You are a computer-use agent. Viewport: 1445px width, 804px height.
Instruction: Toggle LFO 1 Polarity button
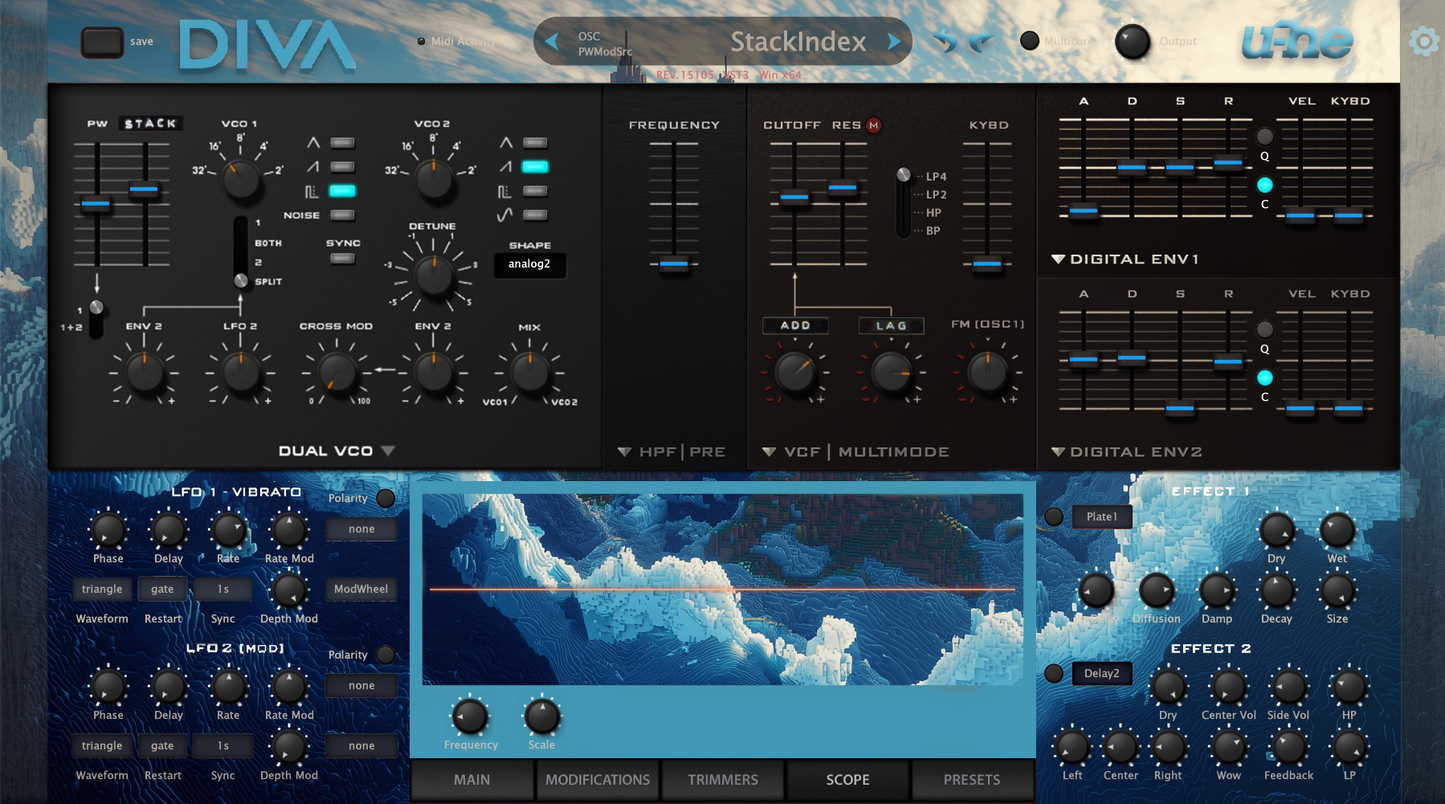[x=385, y=498]
